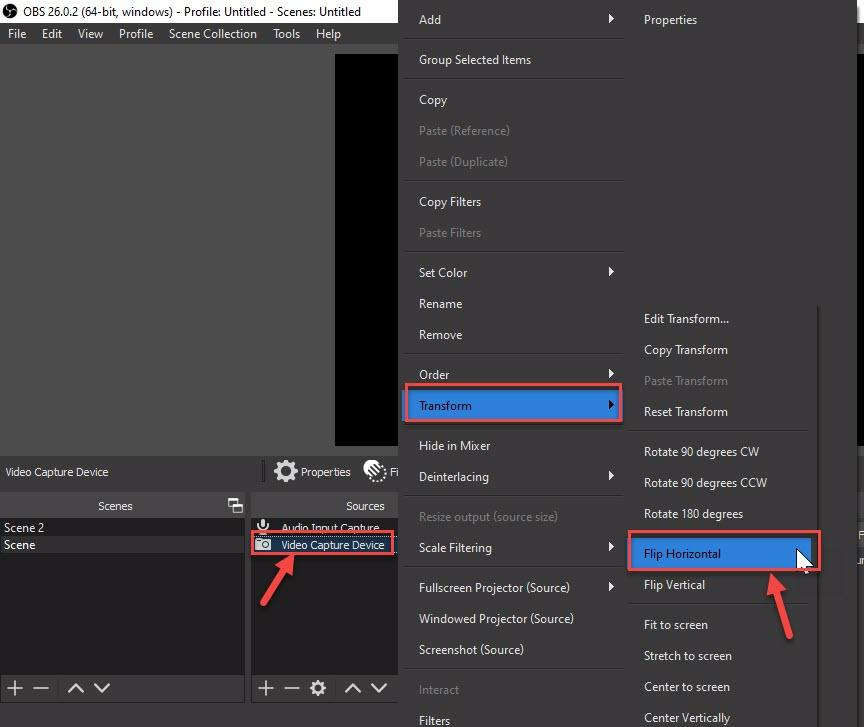Viewport: 864px width, 727px height.
Task: Choose Flip Horizontal
Action: (720, 553)
